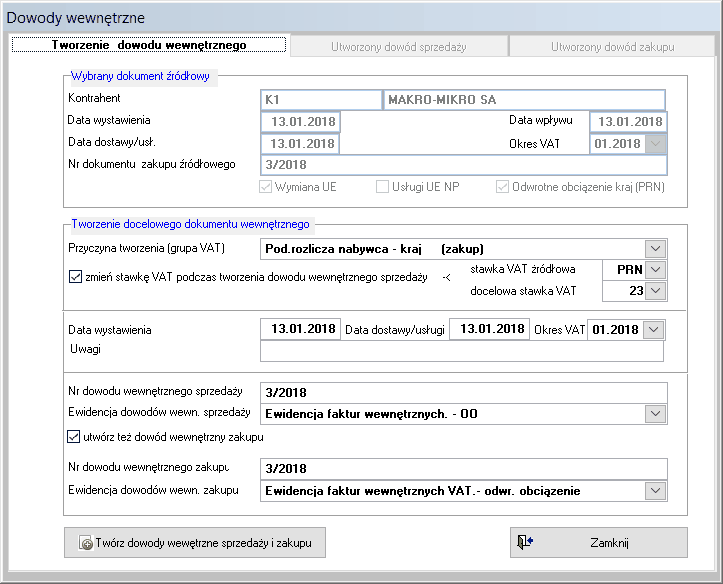Image resolution: width=723 pixels, height=584 pixels.
Task: Toggle the Usługi UE NP checkbox
Action: 382,187
